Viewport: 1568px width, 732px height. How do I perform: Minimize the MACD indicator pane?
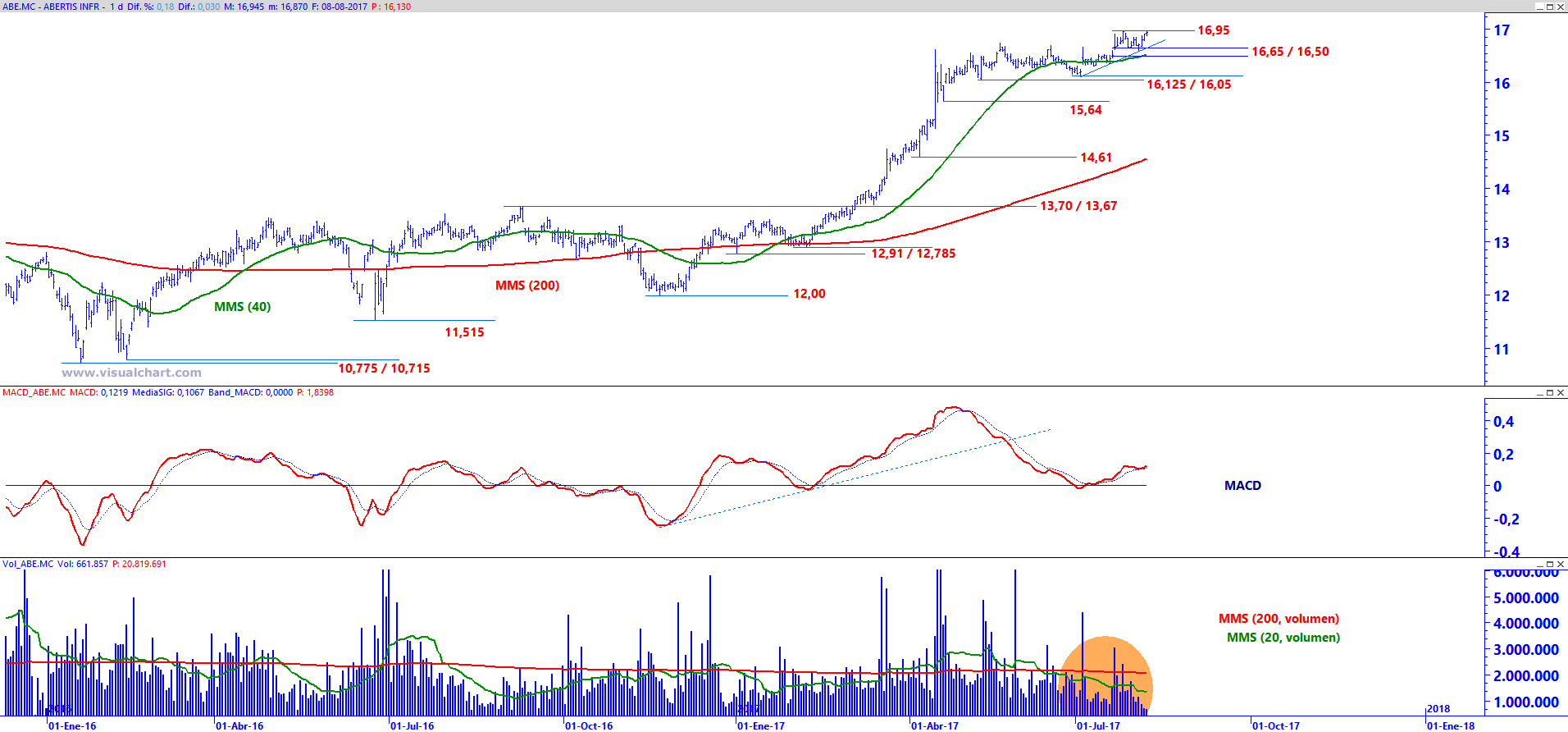coord(1539,392)
